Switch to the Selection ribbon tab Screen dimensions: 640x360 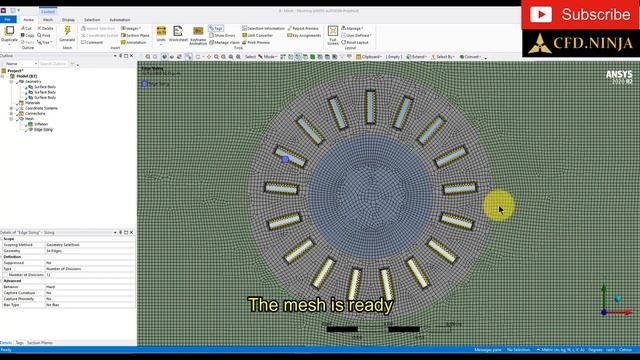point(92,20)
